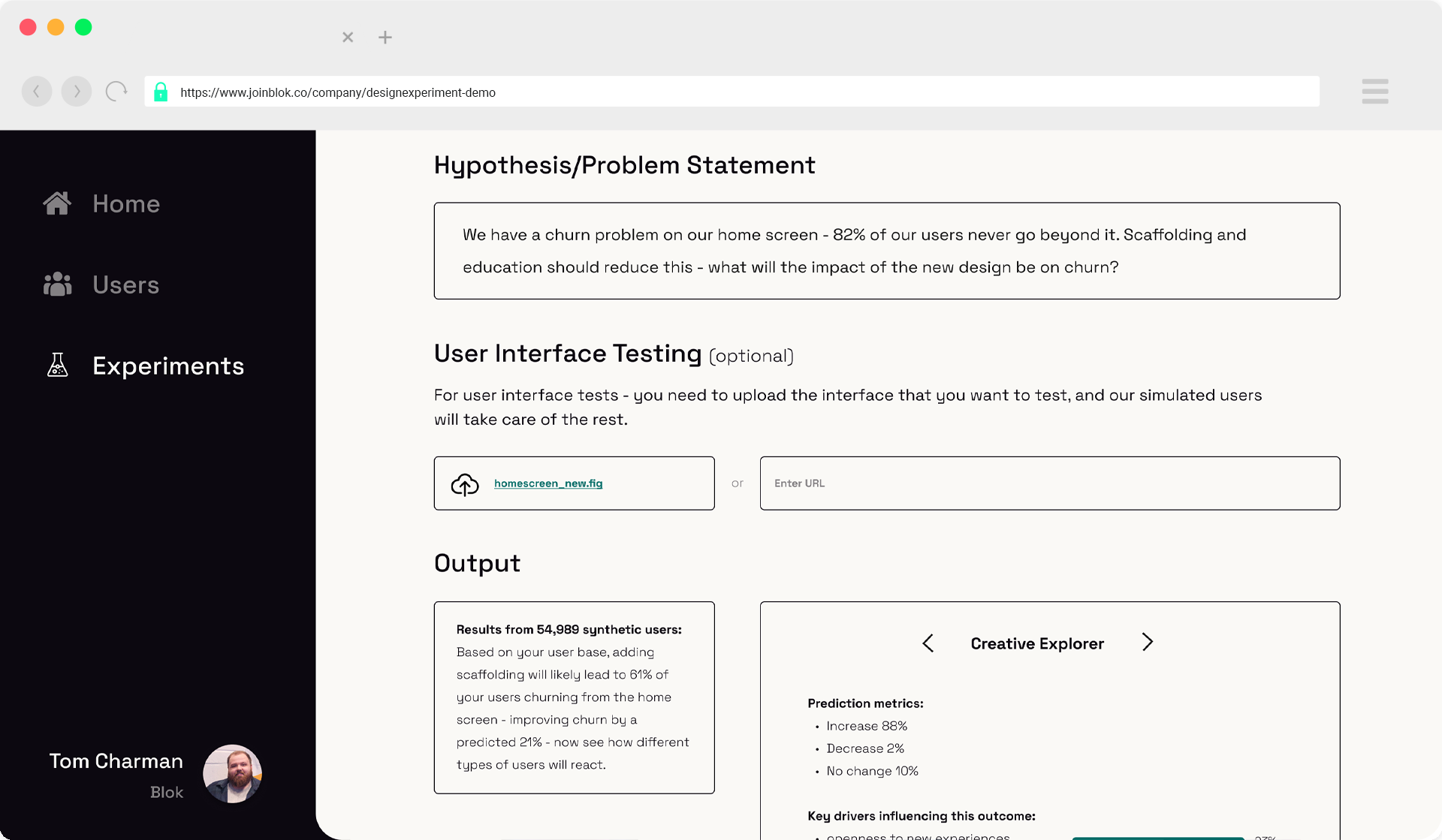Click the cloud upload icon
Viewport: 1442px width, 840px height.
pos(465,484)
